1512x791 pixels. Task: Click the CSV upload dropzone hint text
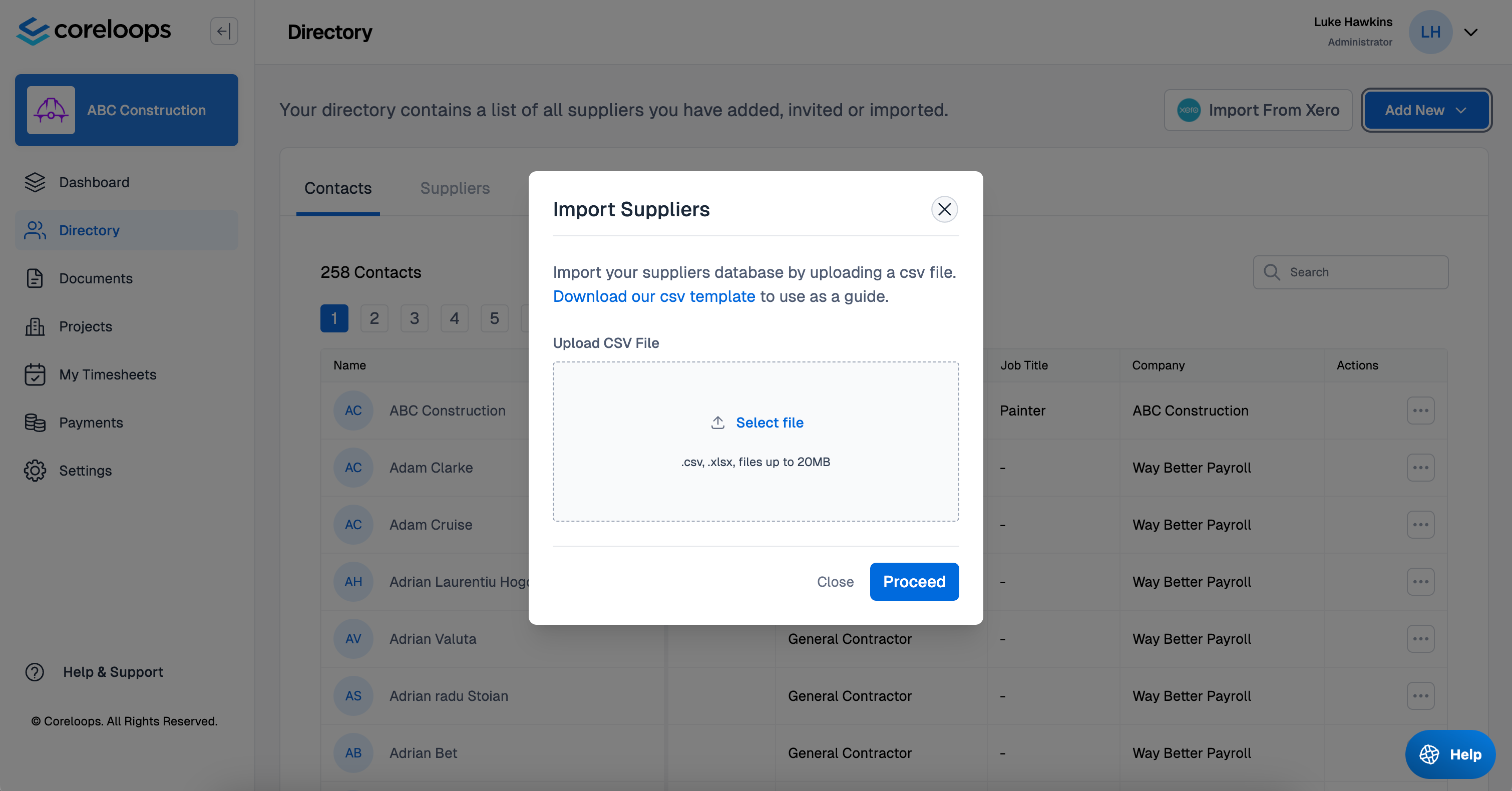(755, 462)
